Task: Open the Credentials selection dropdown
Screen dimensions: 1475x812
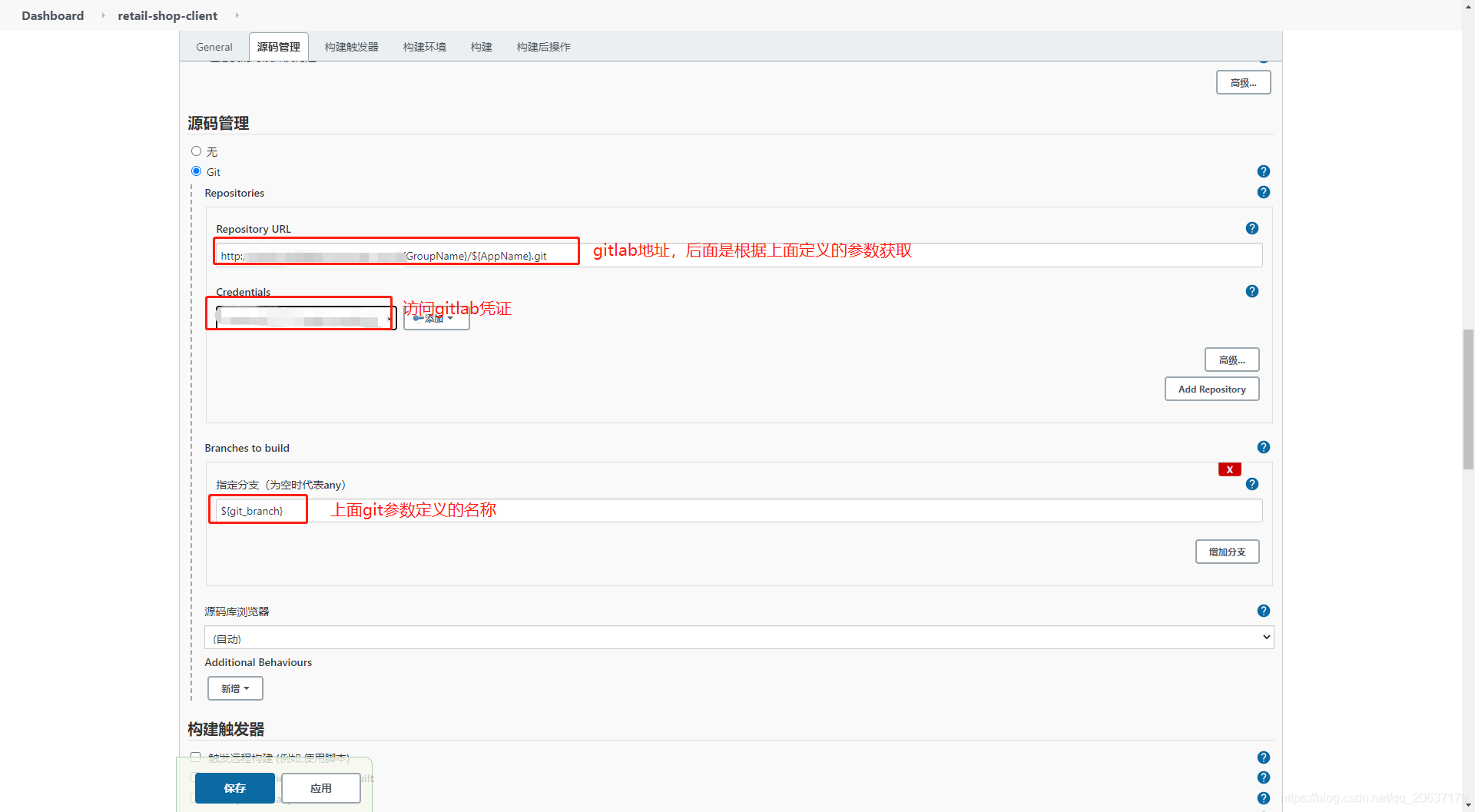Action: 306,318
